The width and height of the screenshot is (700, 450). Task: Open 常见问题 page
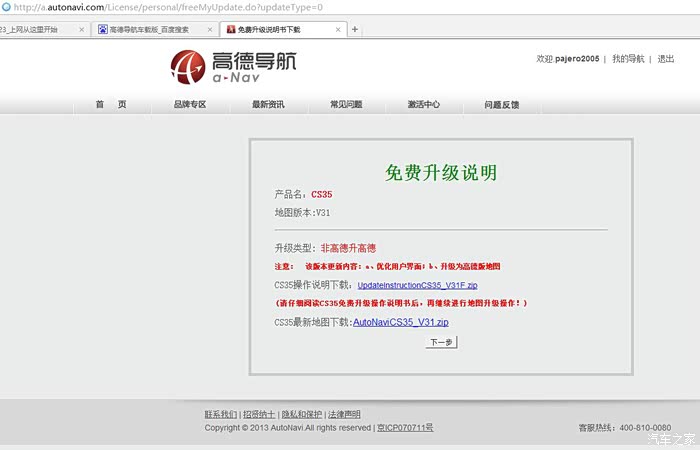(x=346, y=104)
